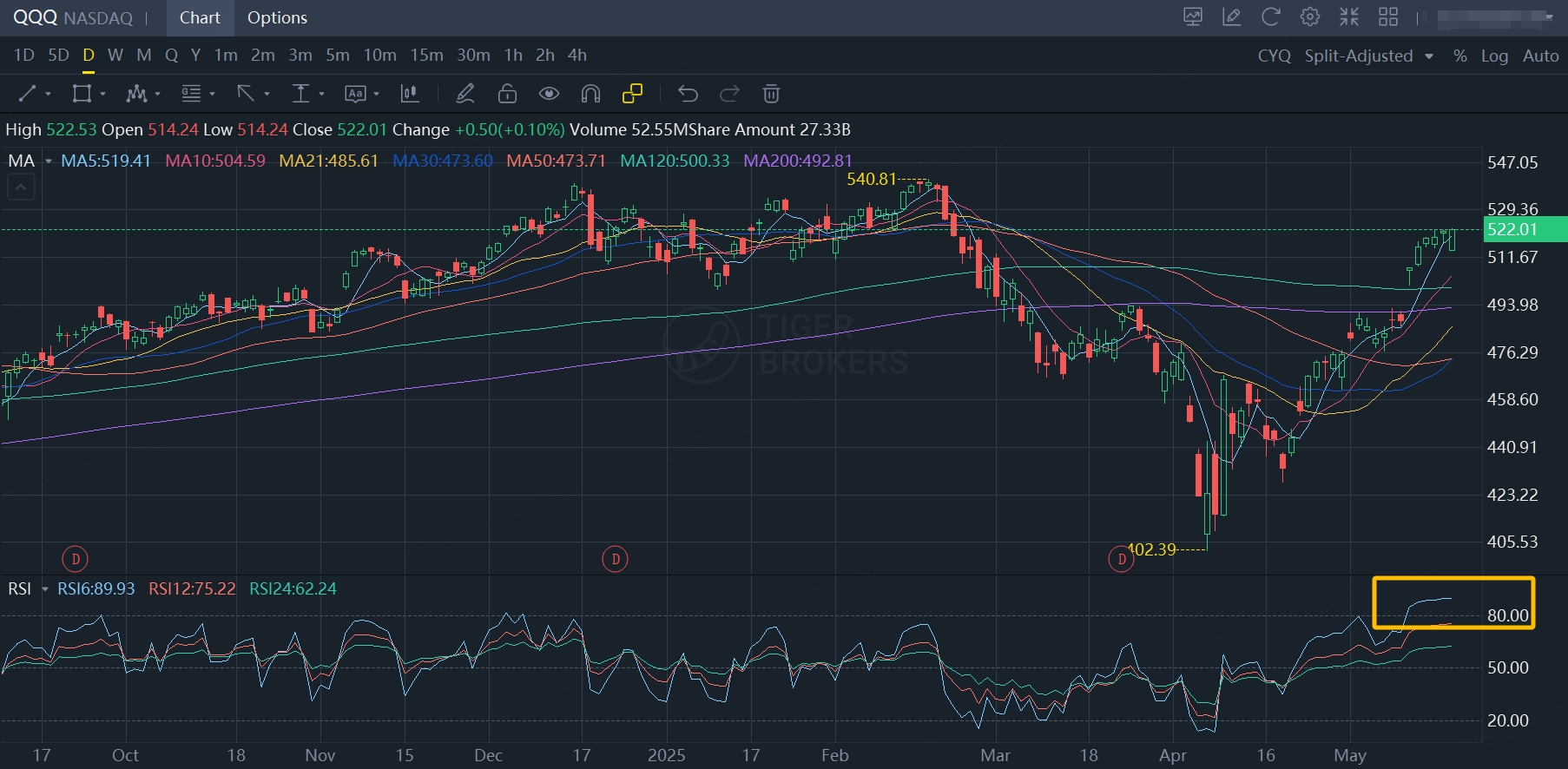Click the collapse arrows shrink icon
This screenshot has height=769, width=1568.
coord(1349,16)
